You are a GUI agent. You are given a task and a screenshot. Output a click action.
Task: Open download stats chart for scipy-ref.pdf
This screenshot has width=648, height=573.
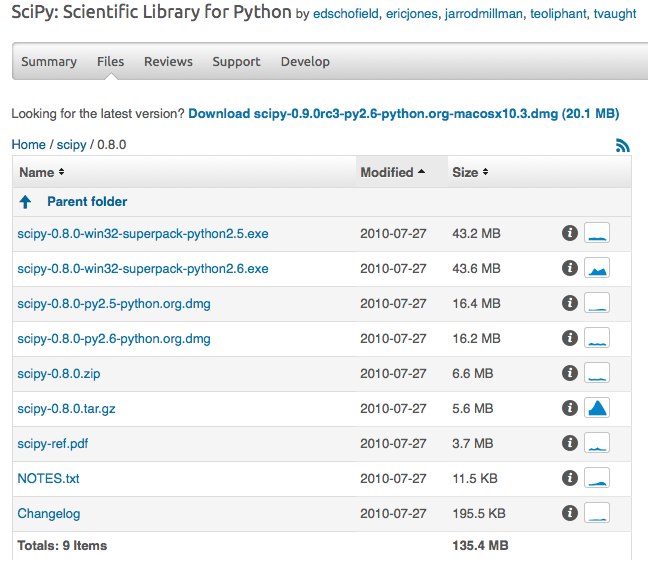597,443
